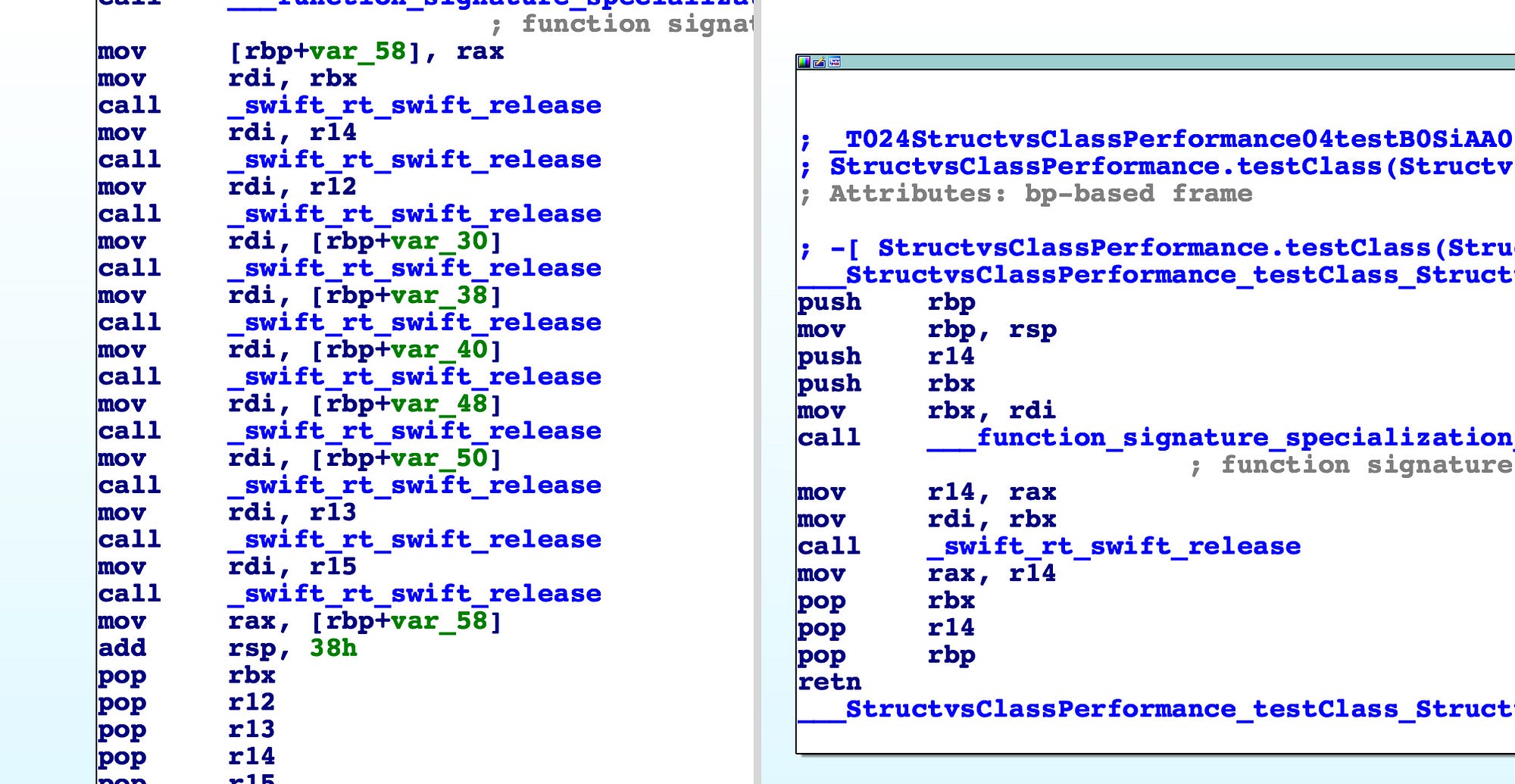Click the 'mov rdi, r12' instruction
Screen dimensions: 1515x784
pos(227,187)
